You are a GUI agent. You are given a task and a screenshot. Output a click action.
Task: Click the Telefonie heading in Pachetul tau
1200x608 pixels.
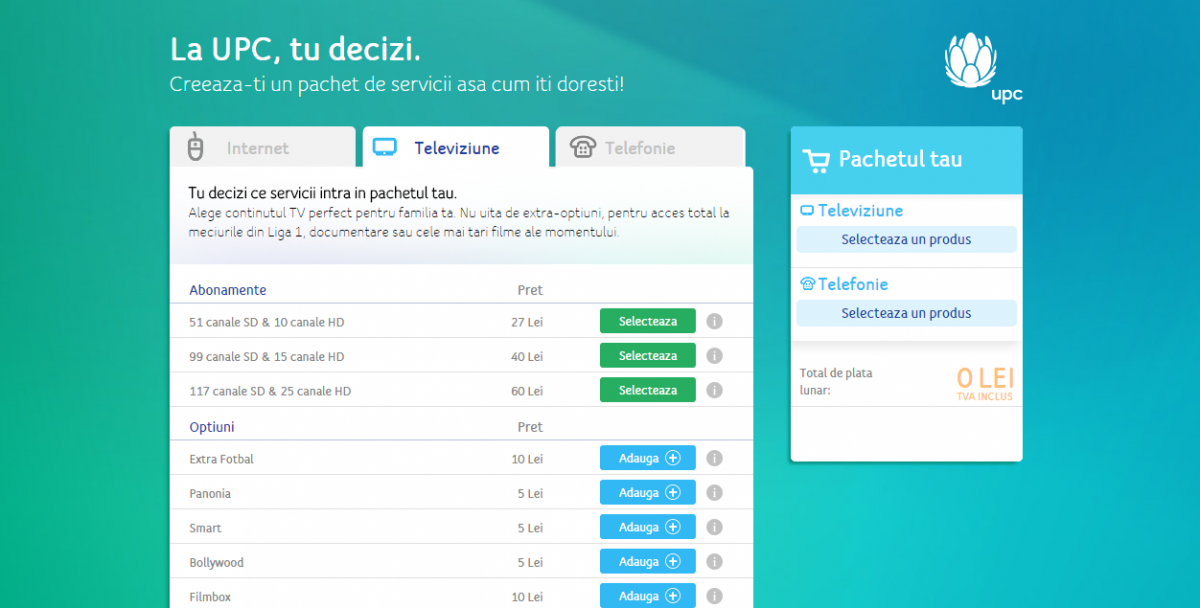853,284
